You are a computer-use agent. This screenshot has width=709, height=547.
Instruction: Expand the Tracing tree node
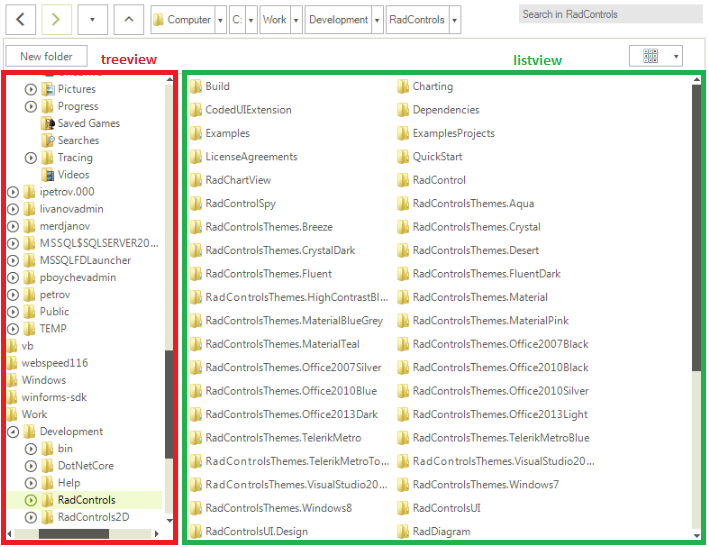tap(31, 158)
